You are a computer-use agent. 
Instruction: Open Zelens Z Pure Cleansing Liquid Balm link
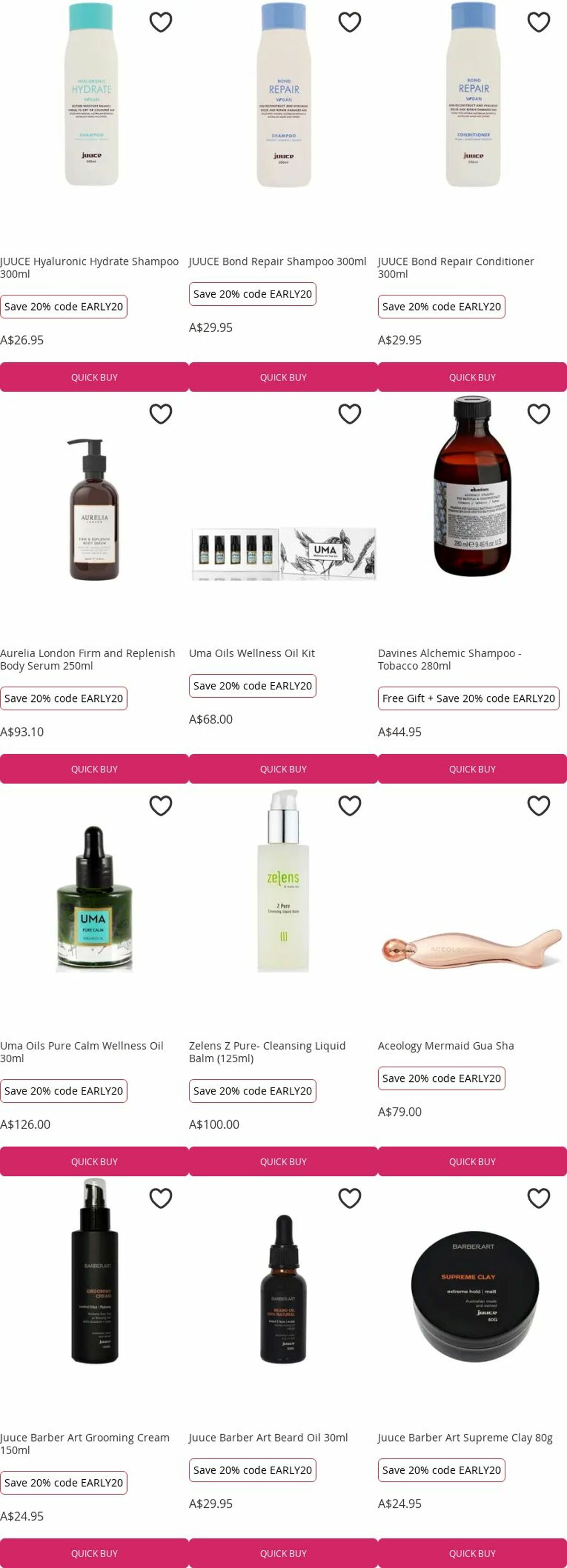click(267, 1052)
